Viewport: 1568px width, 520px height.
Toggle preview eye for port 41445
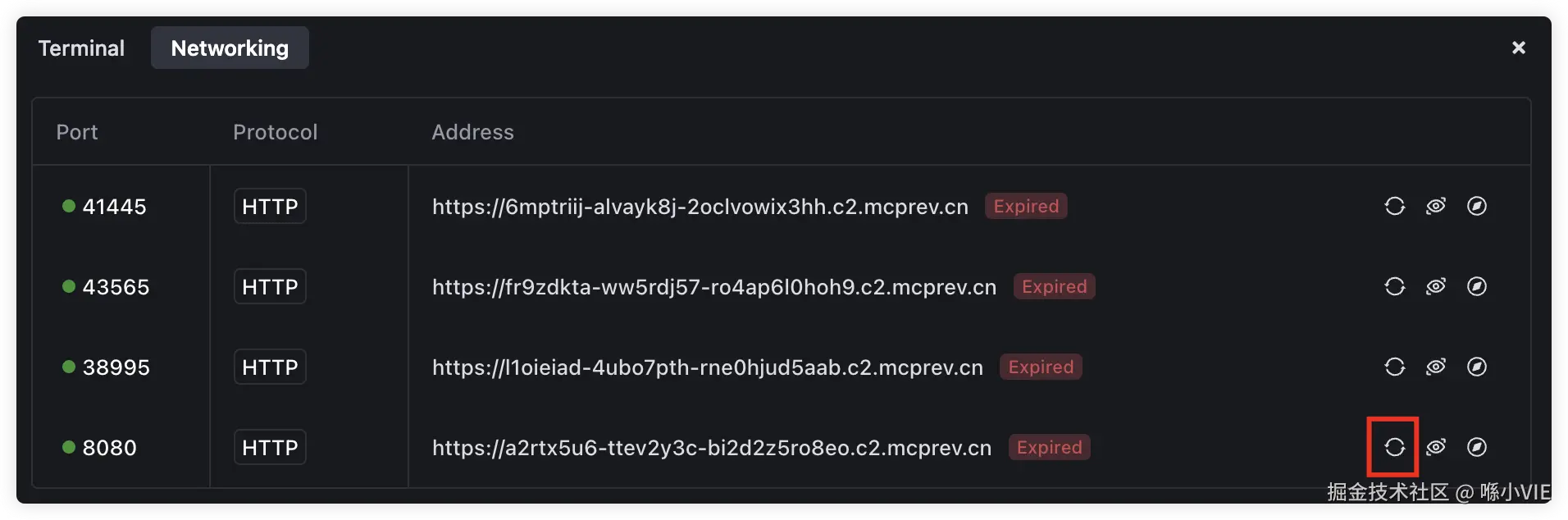tap(1435, 206)
